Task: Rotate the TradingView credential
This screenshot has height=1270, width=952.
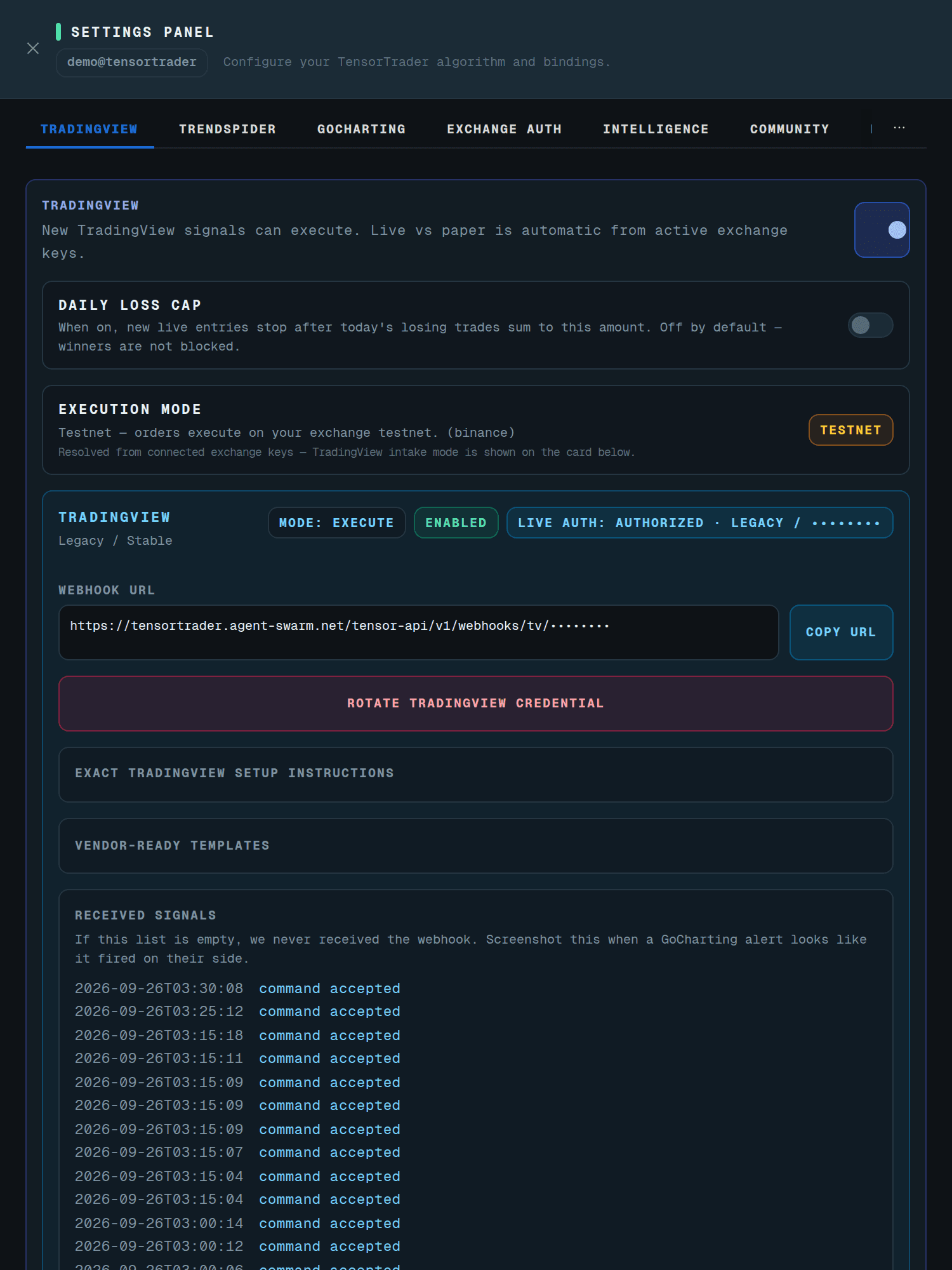Action: (x=475, y=704)
